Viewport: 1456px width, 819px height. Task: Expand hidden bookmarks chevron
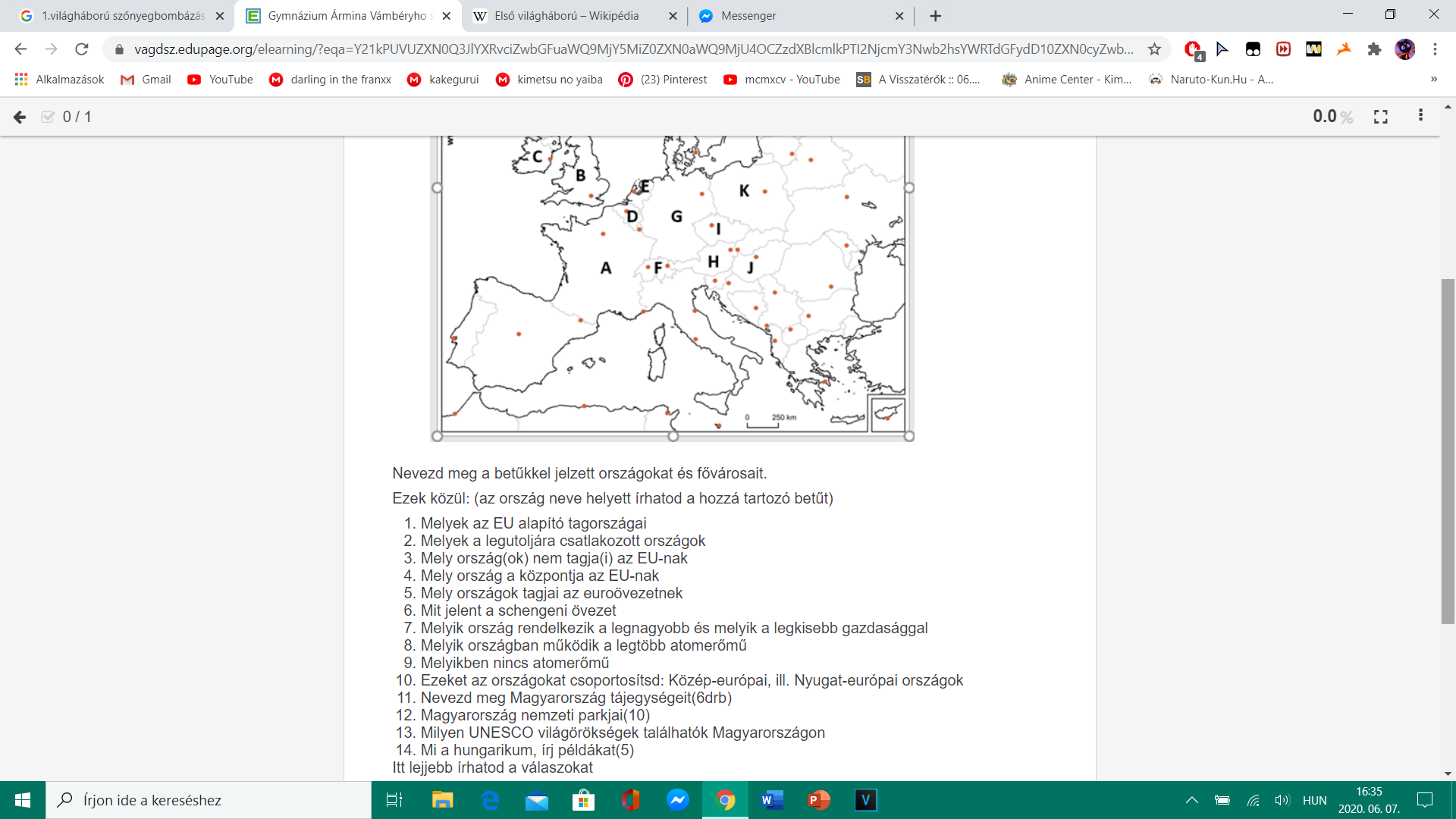pyautogui.click(x=1433, y=80)
